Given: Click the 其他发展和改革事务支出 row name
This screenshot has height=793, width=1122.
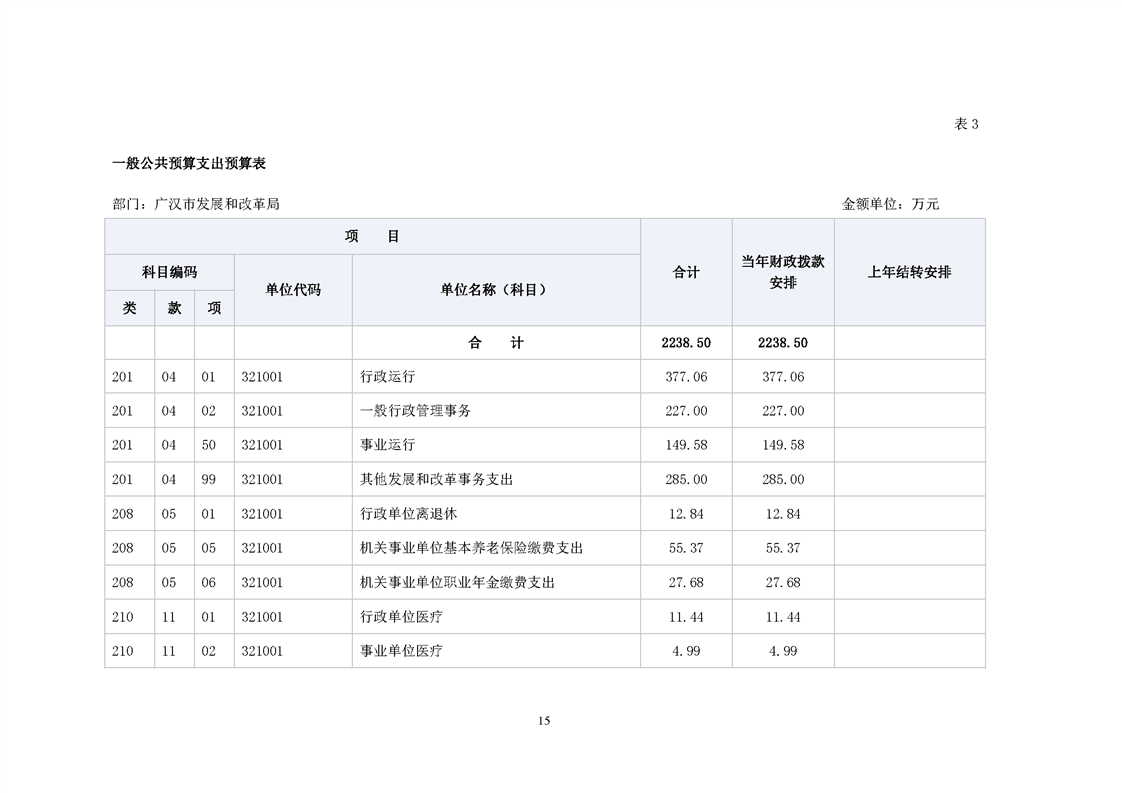Looking at the screenshot, I should (436, 479).
